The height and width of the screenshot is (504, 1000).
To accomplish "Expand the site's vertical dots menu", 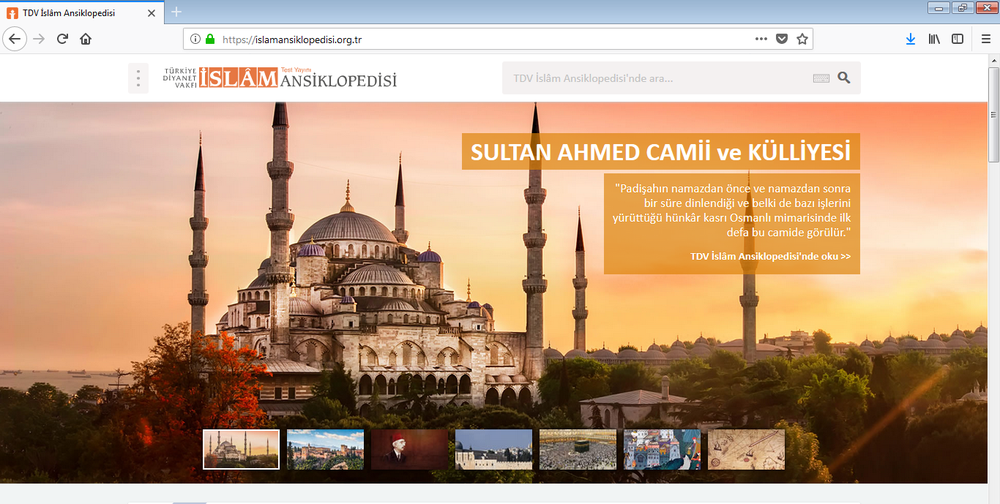I will click(138, 78).
